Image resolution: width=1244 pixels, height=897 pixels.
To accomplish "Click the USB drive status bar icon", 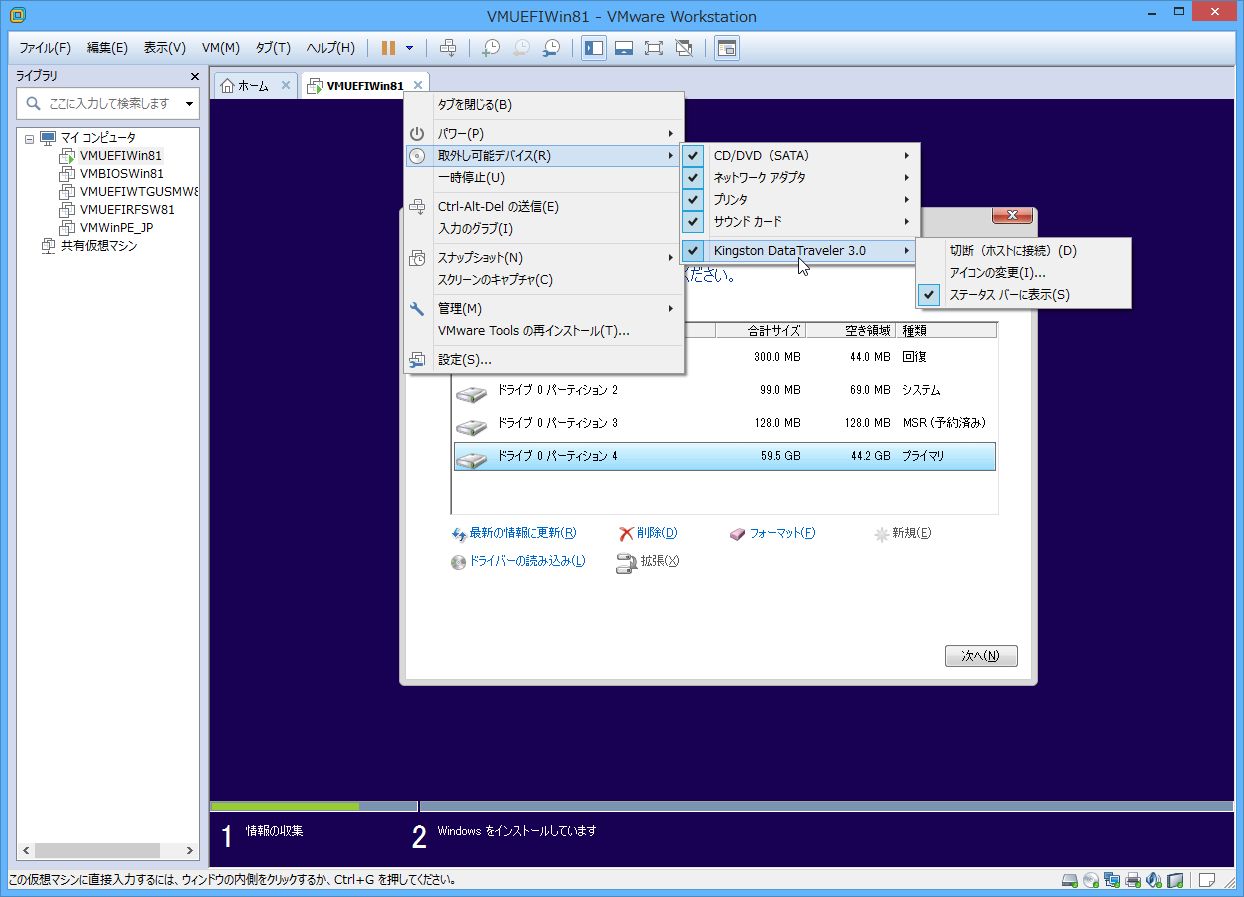I will click(1175, 881).
